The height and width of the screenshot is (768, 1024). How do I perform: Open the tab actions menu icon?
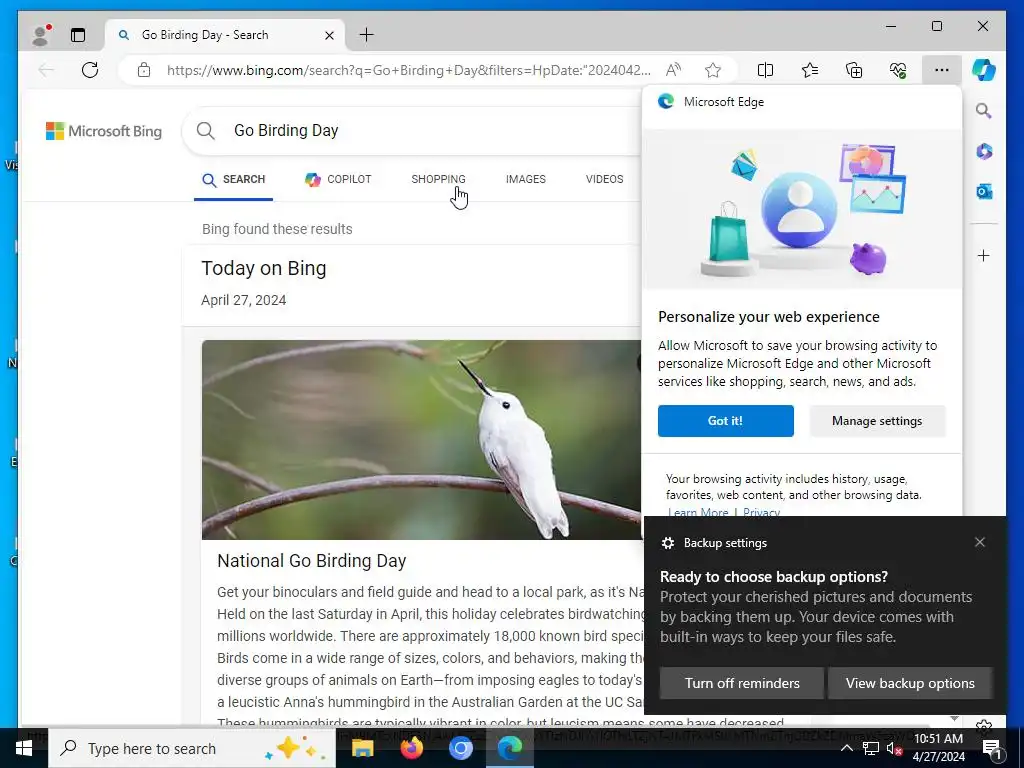coord(78,35)
